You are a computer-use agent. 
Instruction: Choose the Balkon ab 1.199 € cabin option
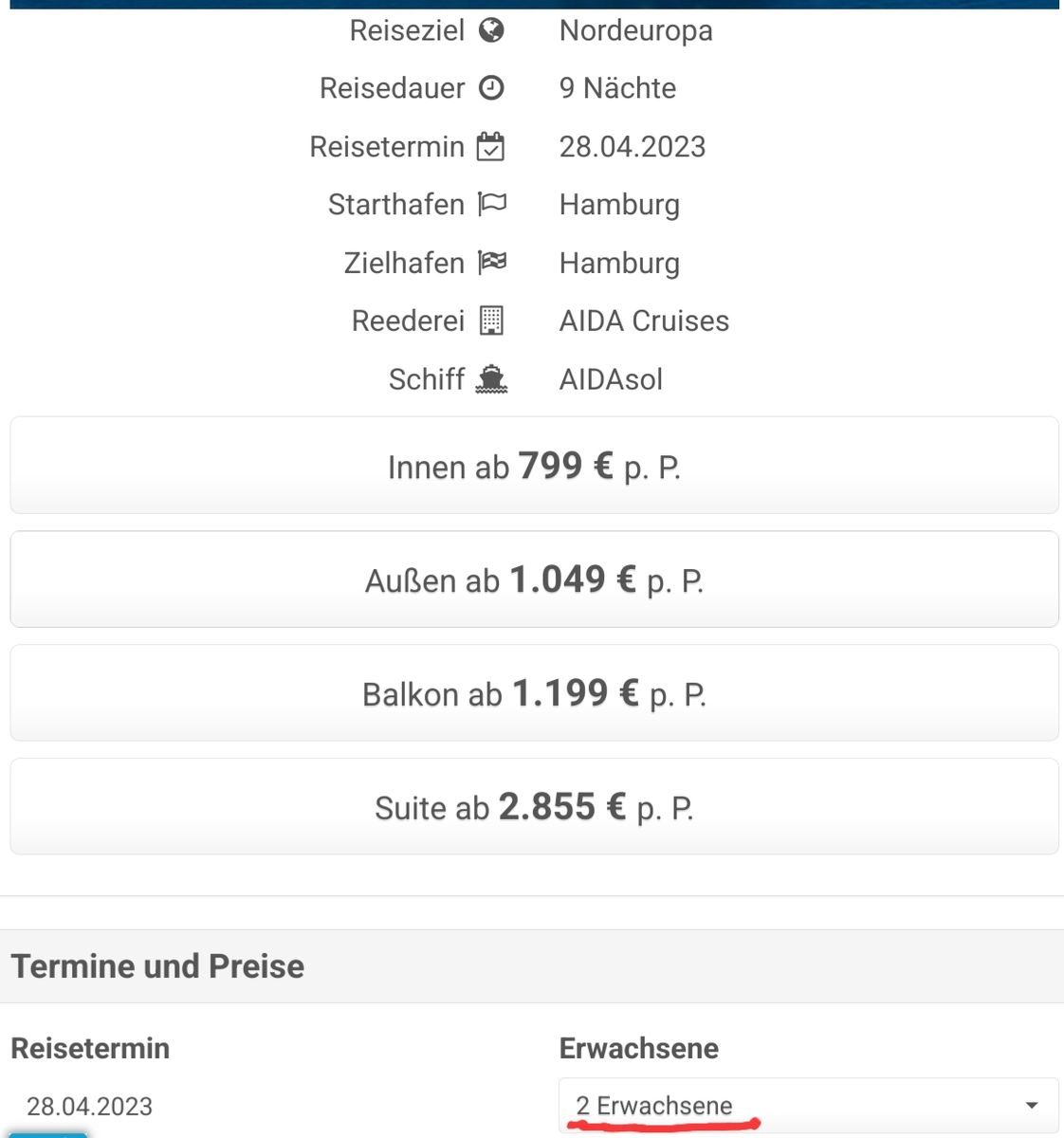(534, 693)
